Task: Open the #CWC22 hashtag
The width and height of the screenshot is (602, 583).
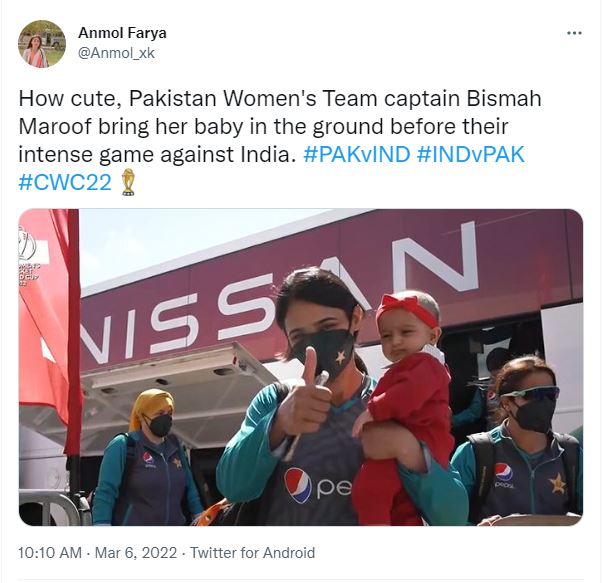Action: click(x=65, y=182)
